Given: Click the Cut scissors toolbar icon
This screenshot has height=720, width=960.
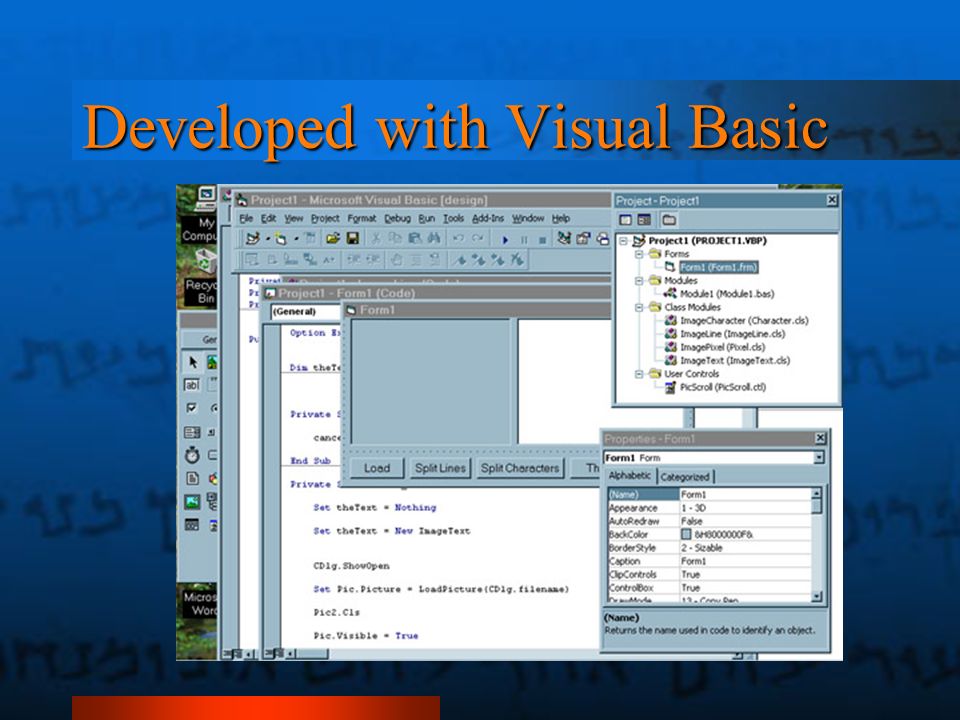Looking at the screenshot, I should (x=376, y=238).
